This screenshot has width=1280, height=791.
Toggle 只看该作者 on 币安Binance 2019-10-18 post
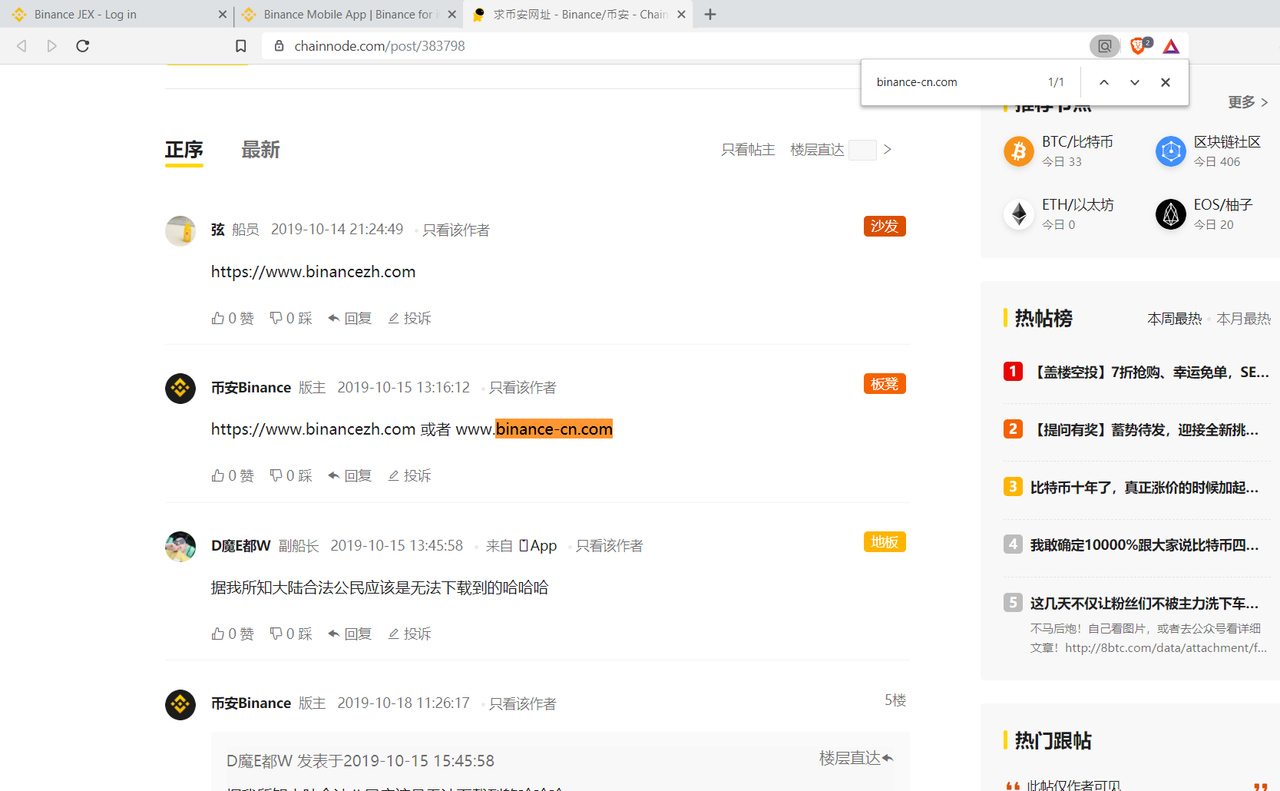tap(522, 704)
